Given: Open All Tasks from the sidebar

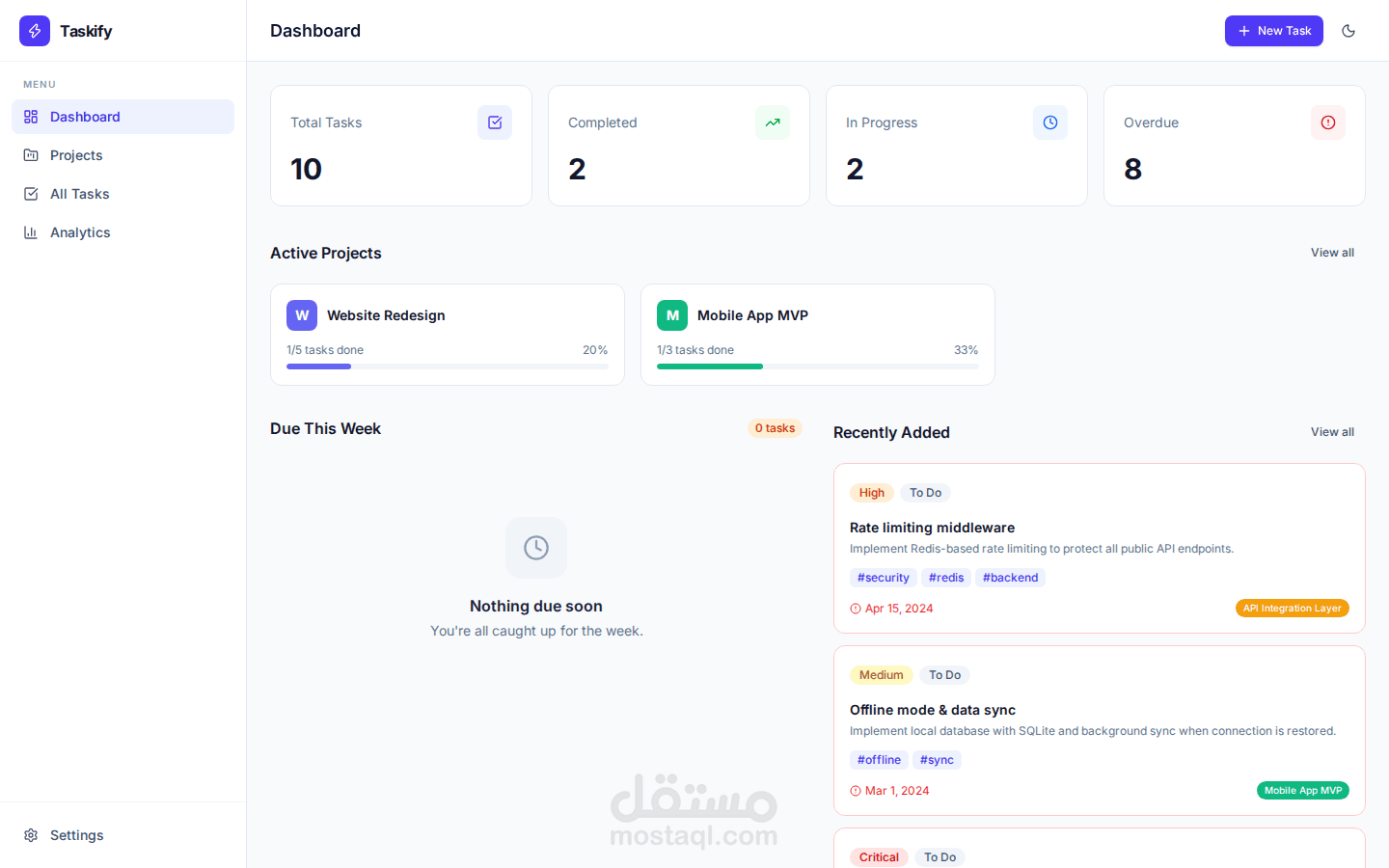Looking at the screenshot, I should (x=123, y=194).
